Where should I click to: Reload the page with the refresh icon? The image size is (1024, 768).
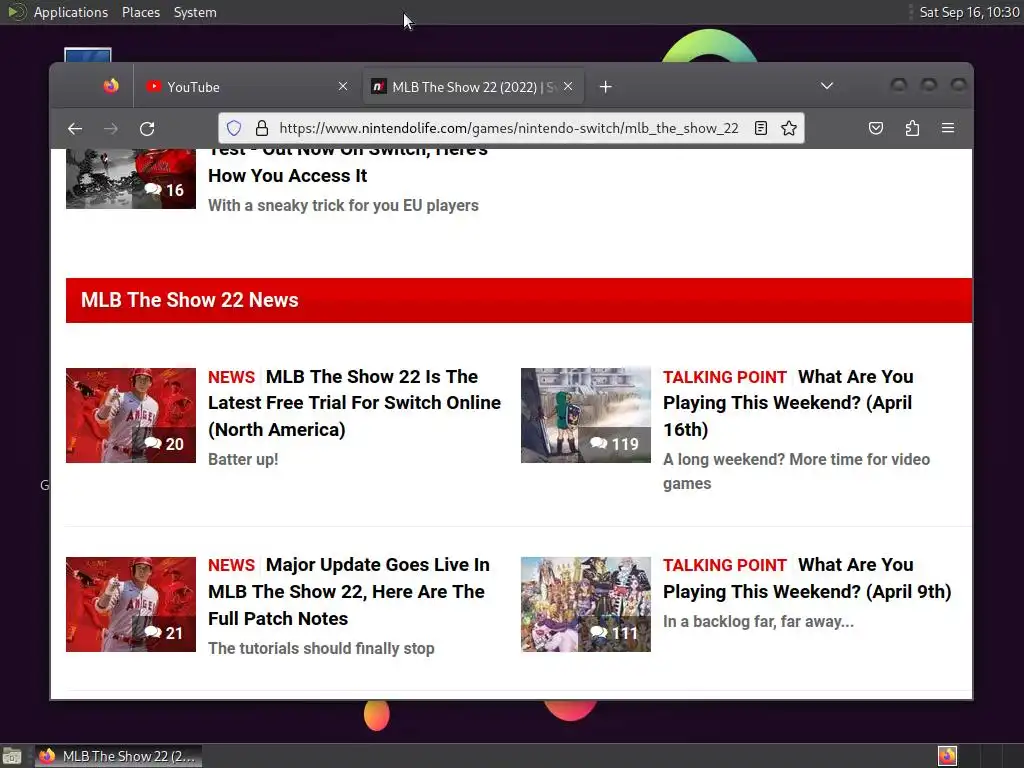coord(147,129)
